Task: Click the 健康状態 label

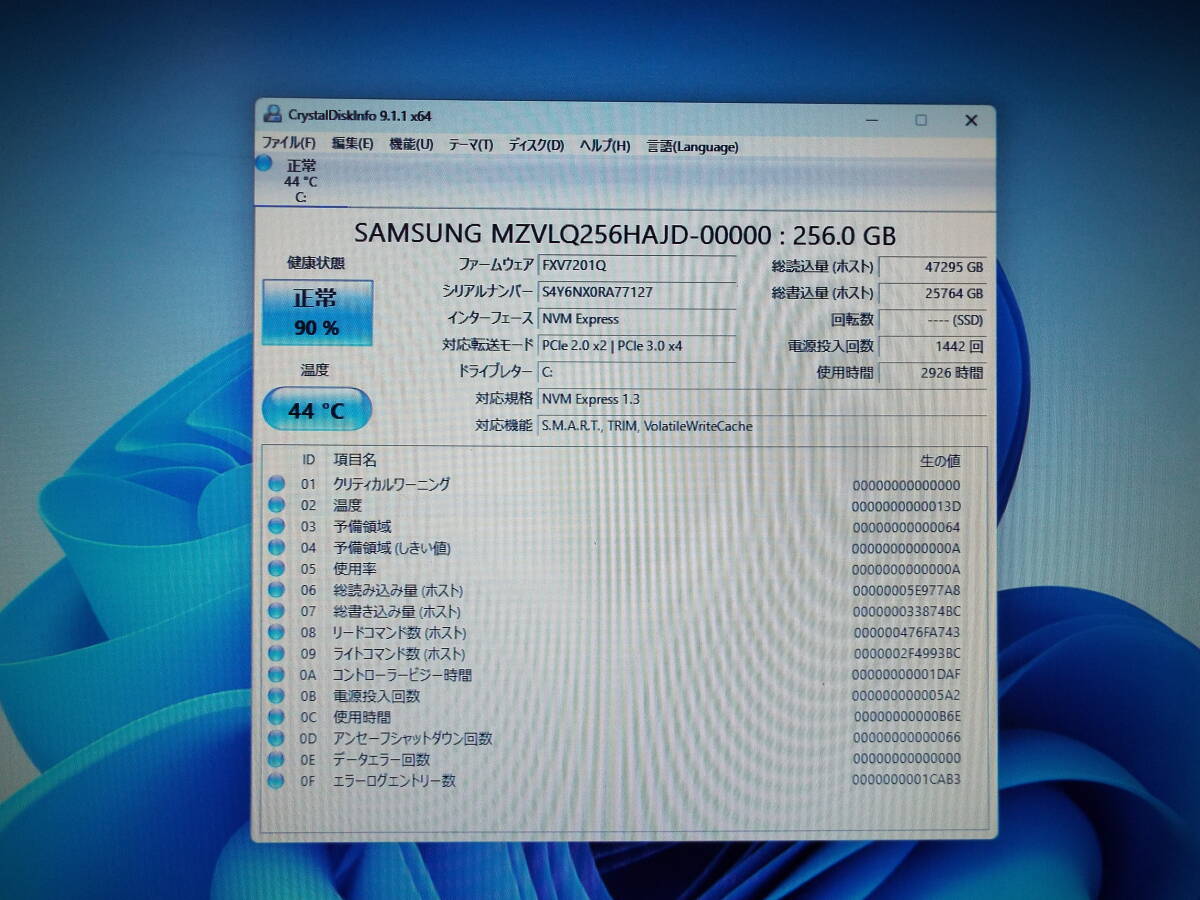Action: [316, 263]
